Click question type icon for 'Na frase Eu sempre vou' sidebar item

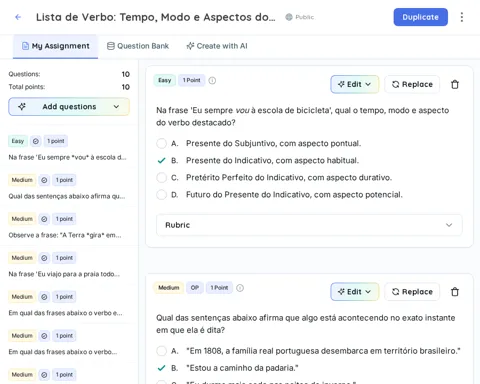(36, 141)
